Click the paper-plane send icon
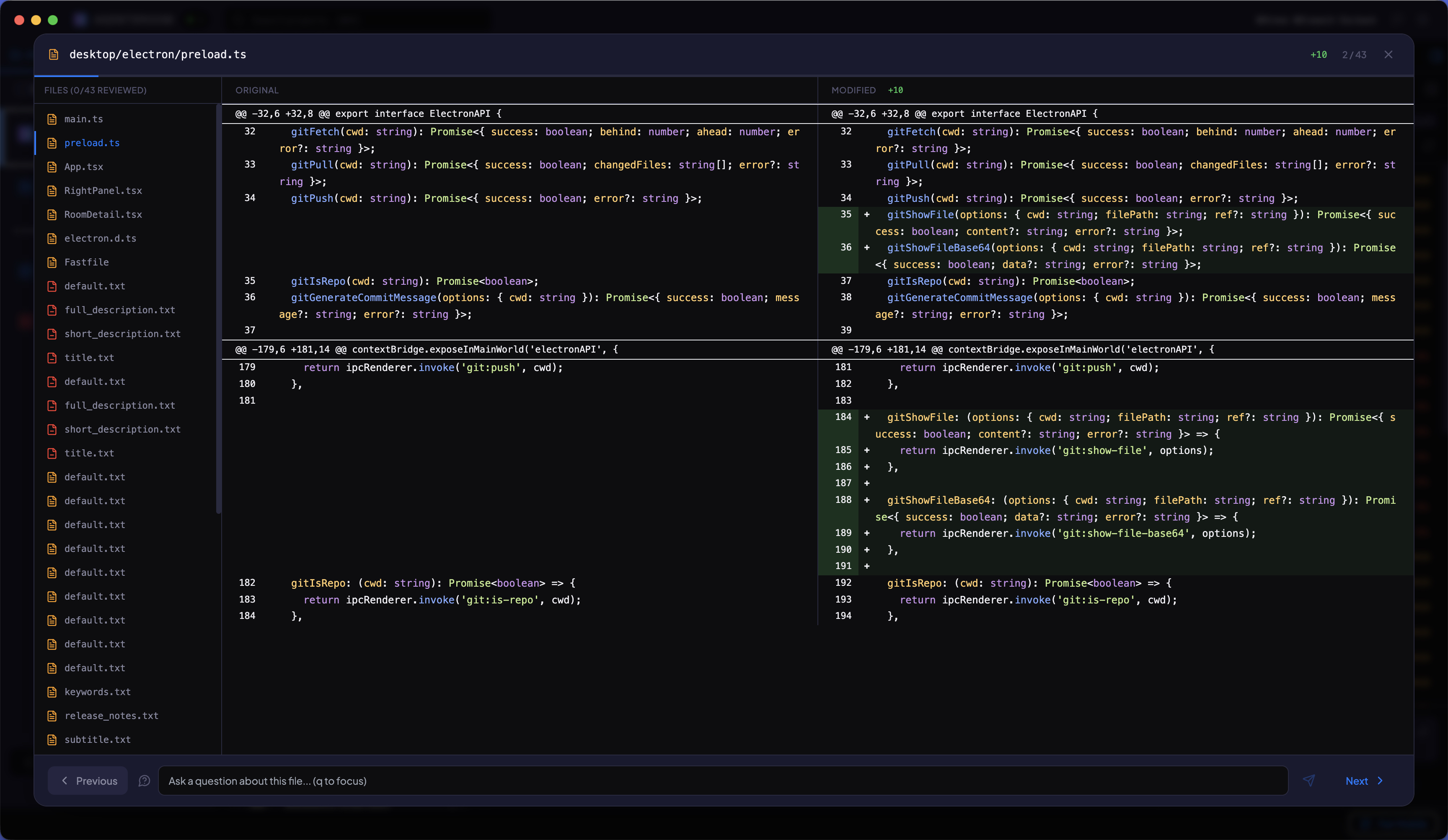 pos(1308,780)
